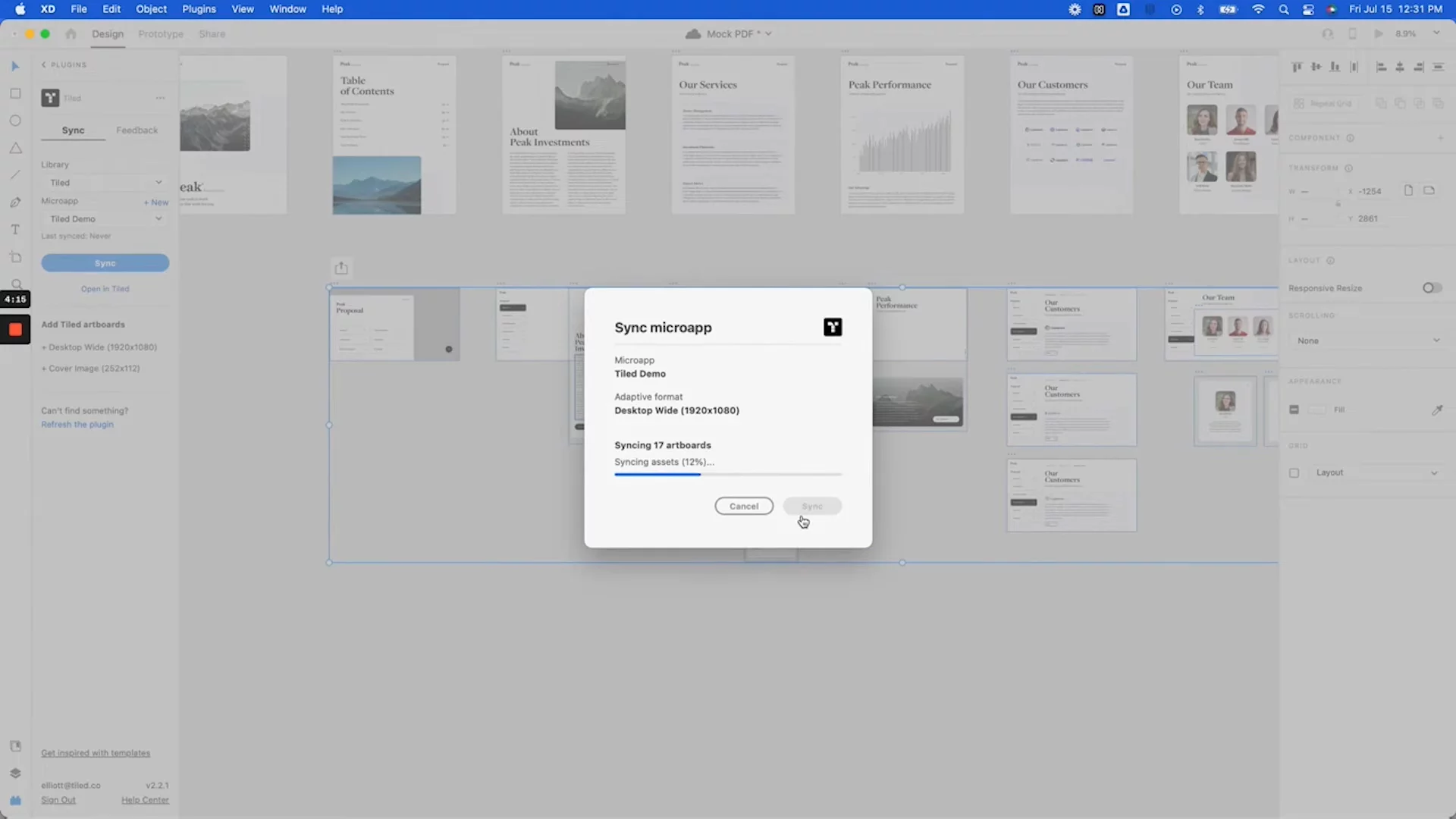The height and width of the screenshot is (819, 1456).
Task: Select the Ellipse tool
Action: click(15, 121)
